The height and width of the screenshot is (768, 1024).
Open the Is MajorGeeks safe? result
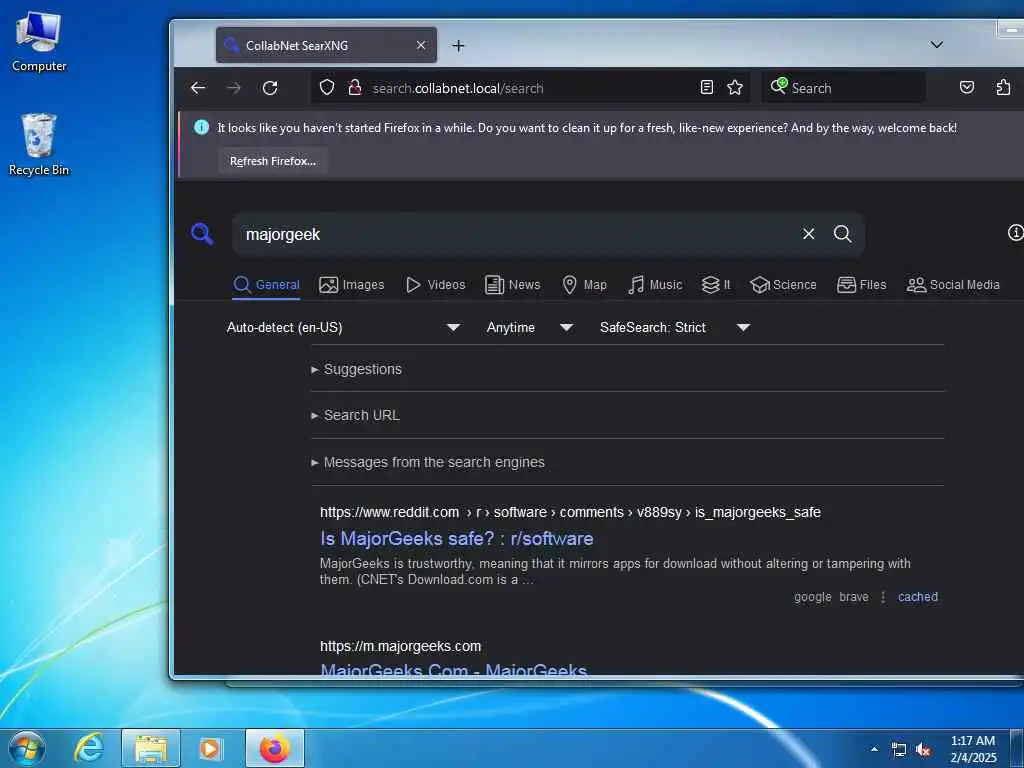pos(456,539)
